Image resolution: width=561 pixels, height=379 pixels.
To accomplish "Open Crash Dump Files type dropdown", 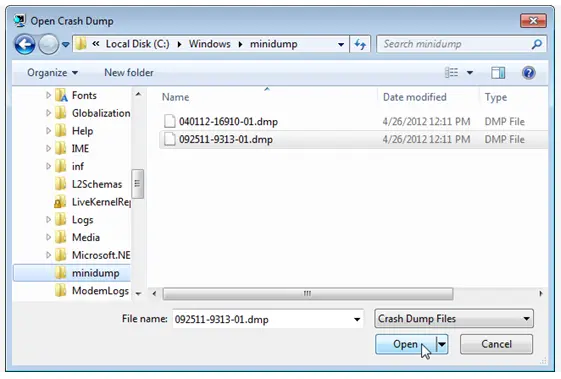I will 454,319.
